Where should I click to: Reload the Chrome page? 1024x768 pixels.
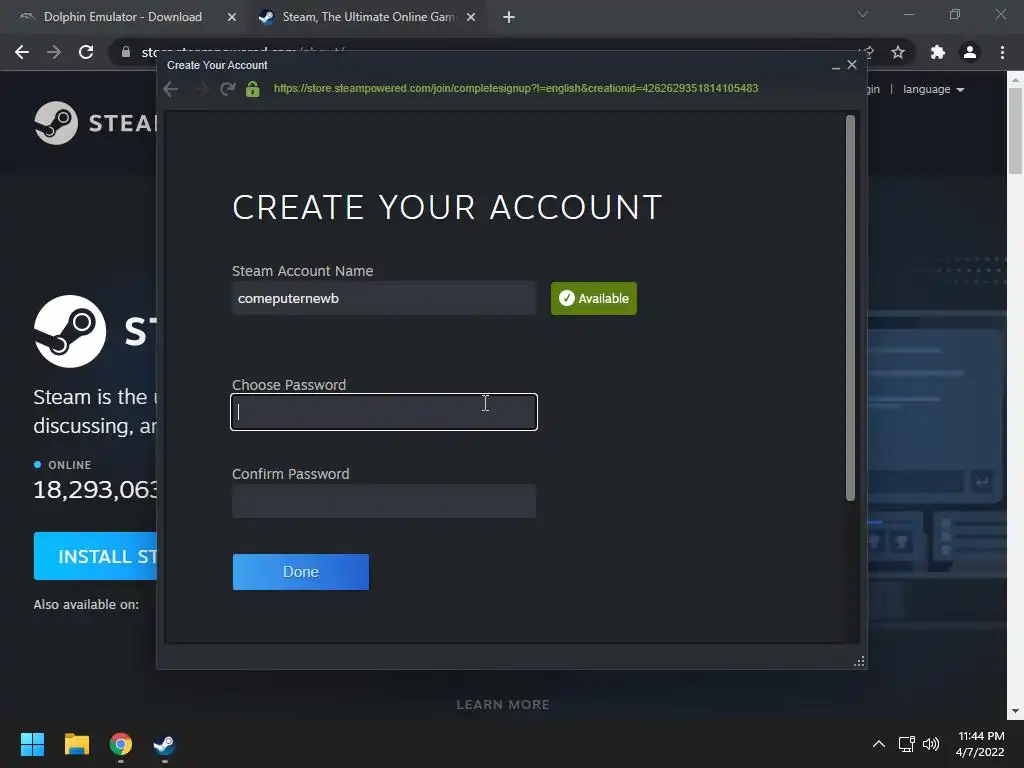click(x=86, y=52)
